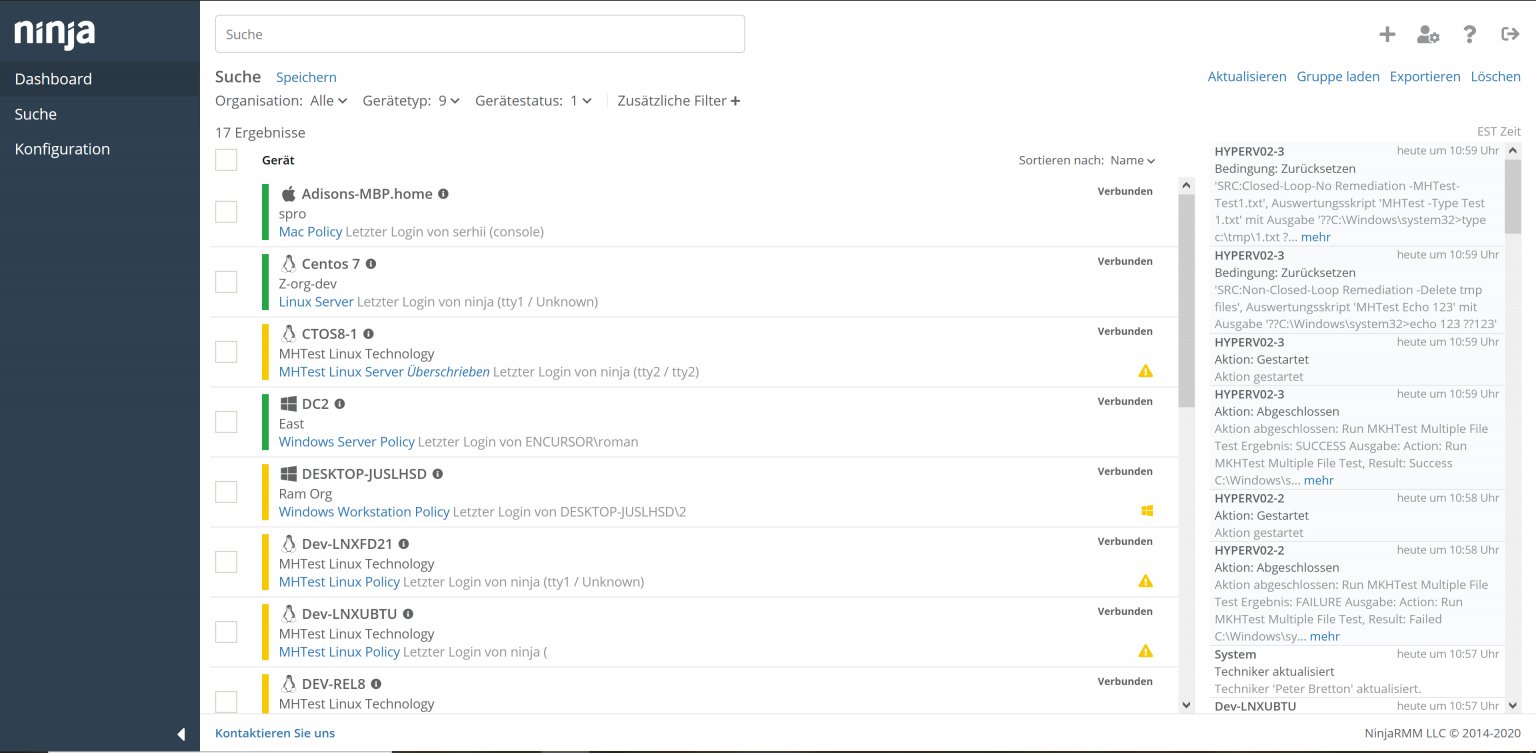Click into the Suche search field
The width and height of the screenshot is (1536, 753).
[x=480, y=34]
